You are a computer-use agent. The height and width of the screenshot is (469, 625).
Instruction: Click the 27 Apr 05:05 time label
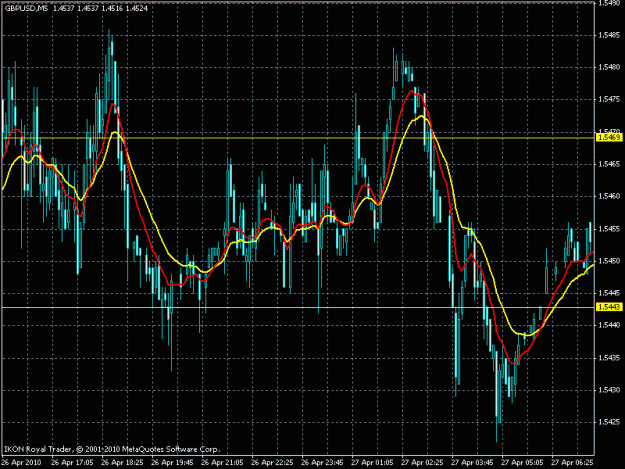[x=522, y=463]
